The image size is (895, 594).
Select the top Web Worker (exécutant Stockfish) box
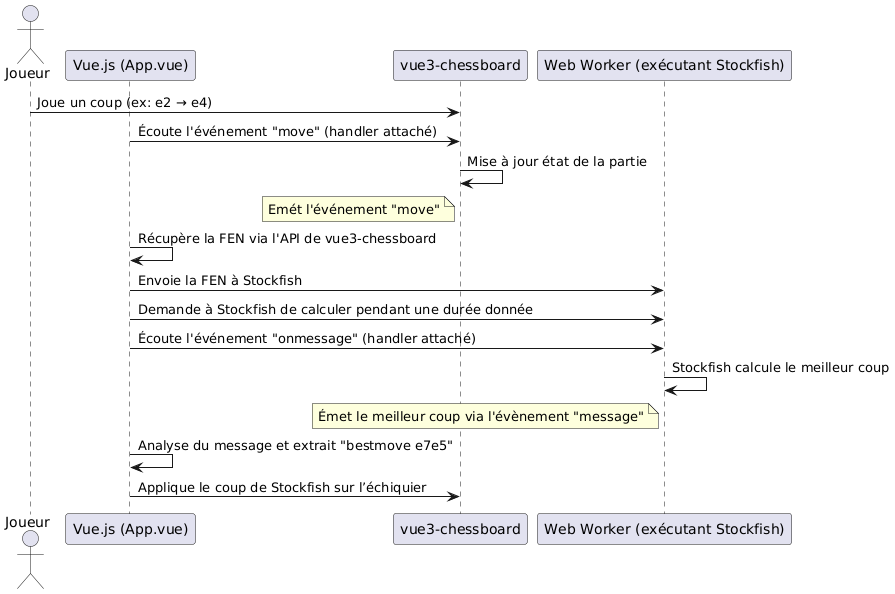(664, 66)
